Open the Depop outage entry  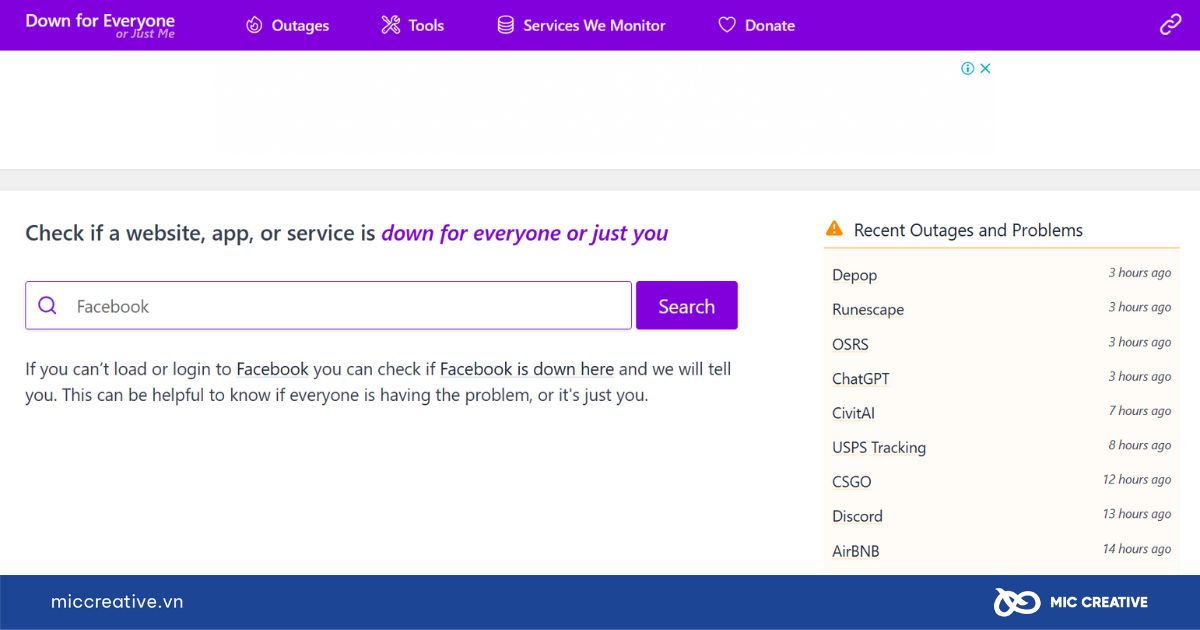854,275
